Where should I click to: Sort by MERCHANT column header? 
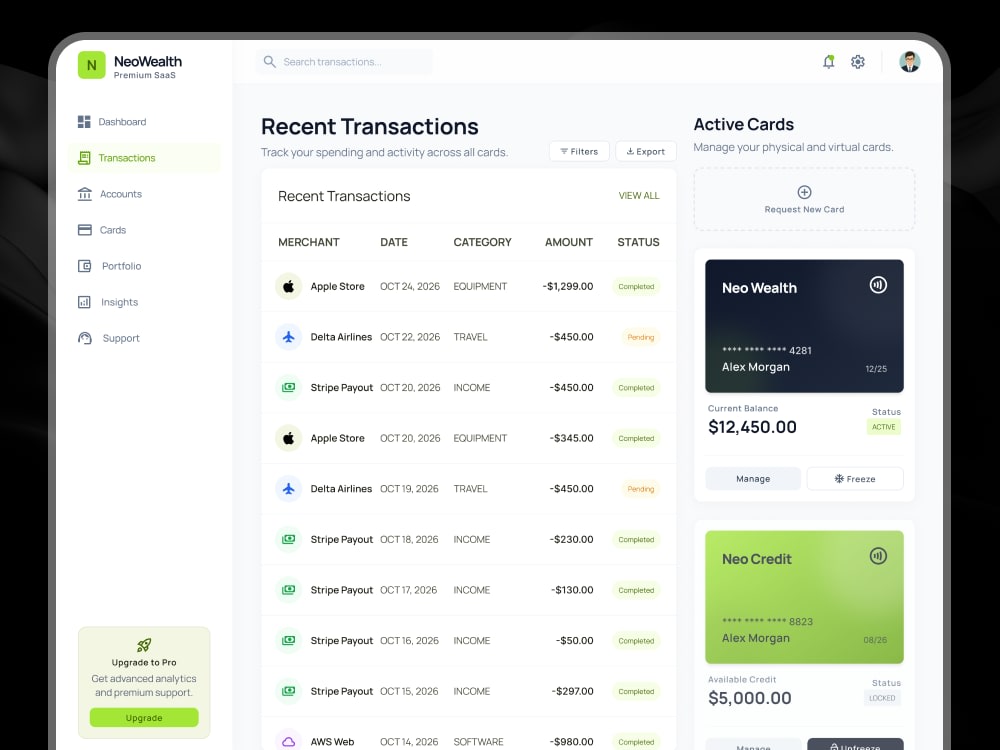[309, 242]
